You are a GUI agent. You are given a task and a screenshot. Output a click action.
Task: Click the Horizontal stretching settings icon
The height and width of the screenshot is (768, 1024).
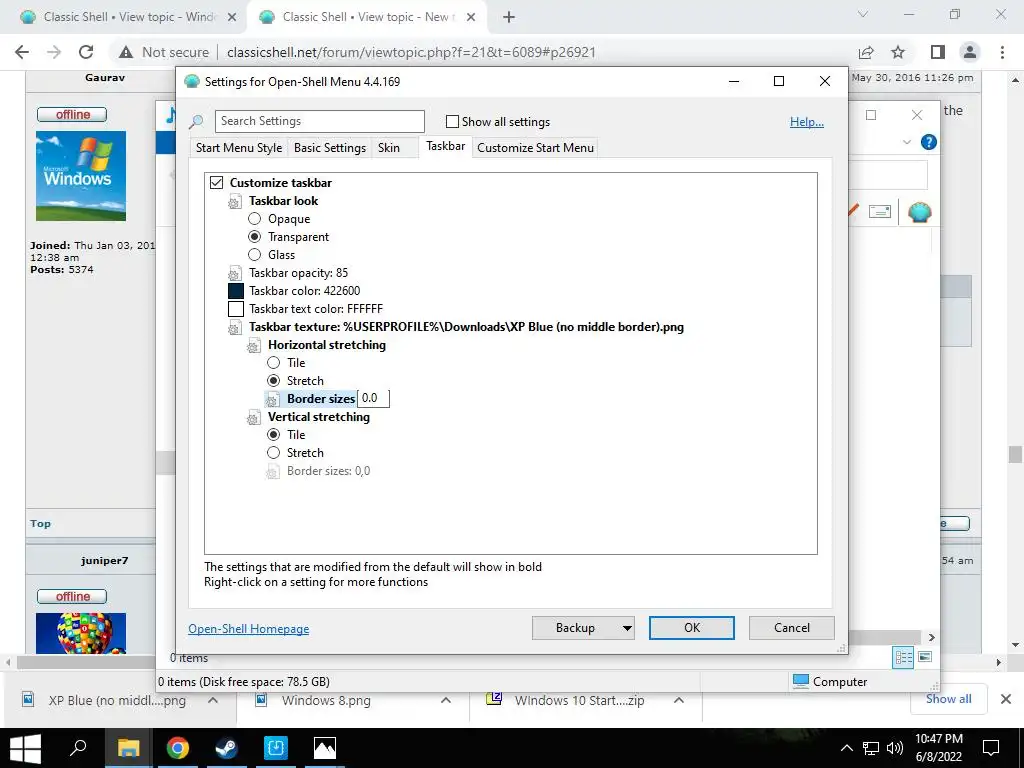coord(253,345)
